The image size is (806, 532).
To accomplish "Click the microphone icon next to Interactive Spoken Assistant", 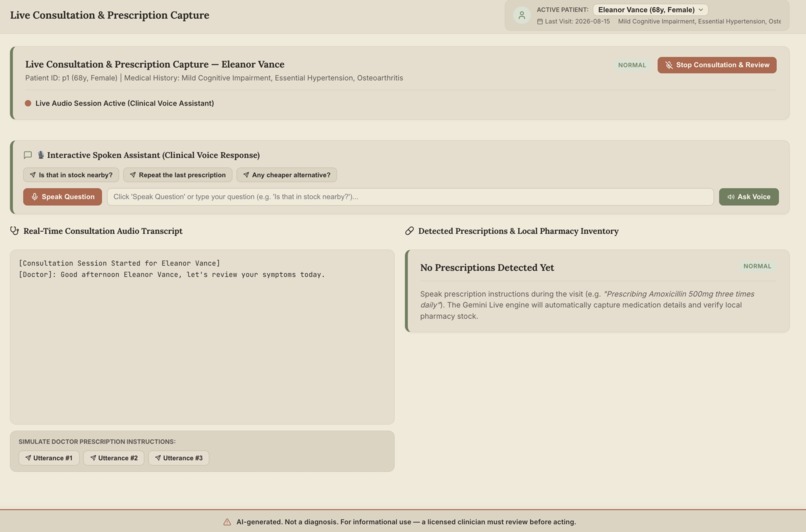I will 41,155.
